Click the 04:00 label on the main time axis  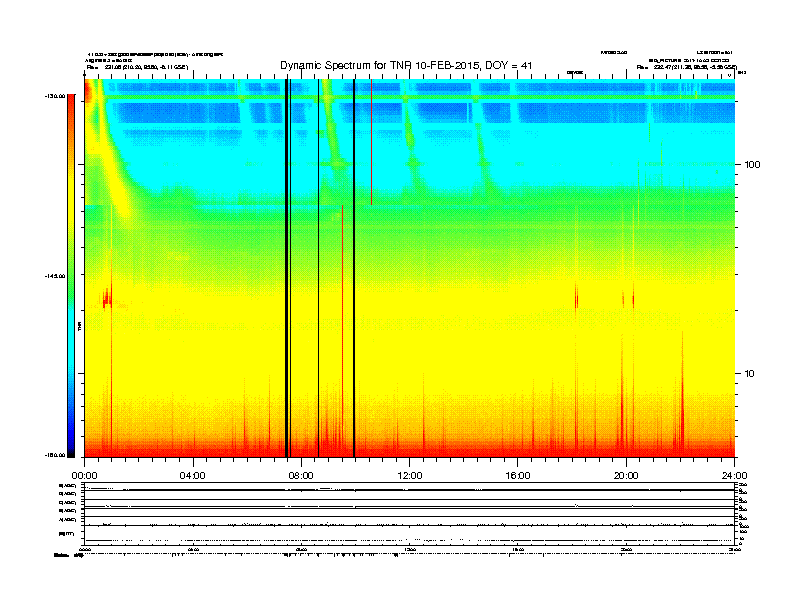[193, 476]
